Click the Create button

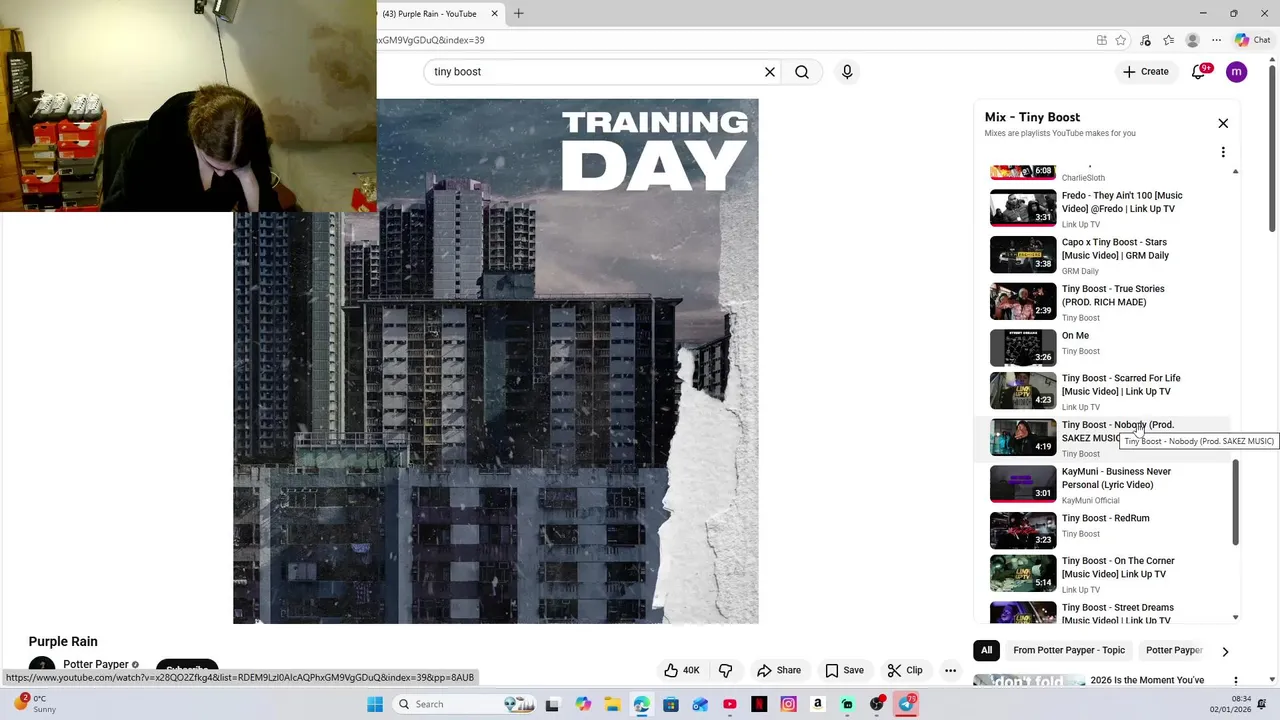coord(1146,72)
